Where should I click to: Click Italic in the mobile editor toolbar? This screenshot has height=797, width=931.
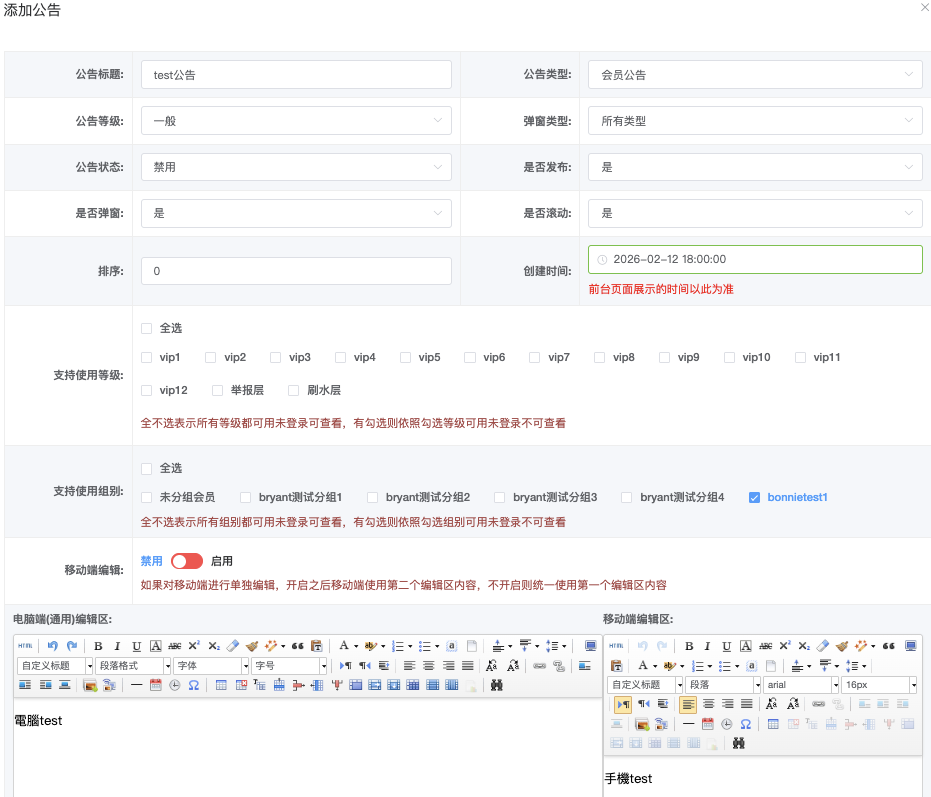pos(708,646)
